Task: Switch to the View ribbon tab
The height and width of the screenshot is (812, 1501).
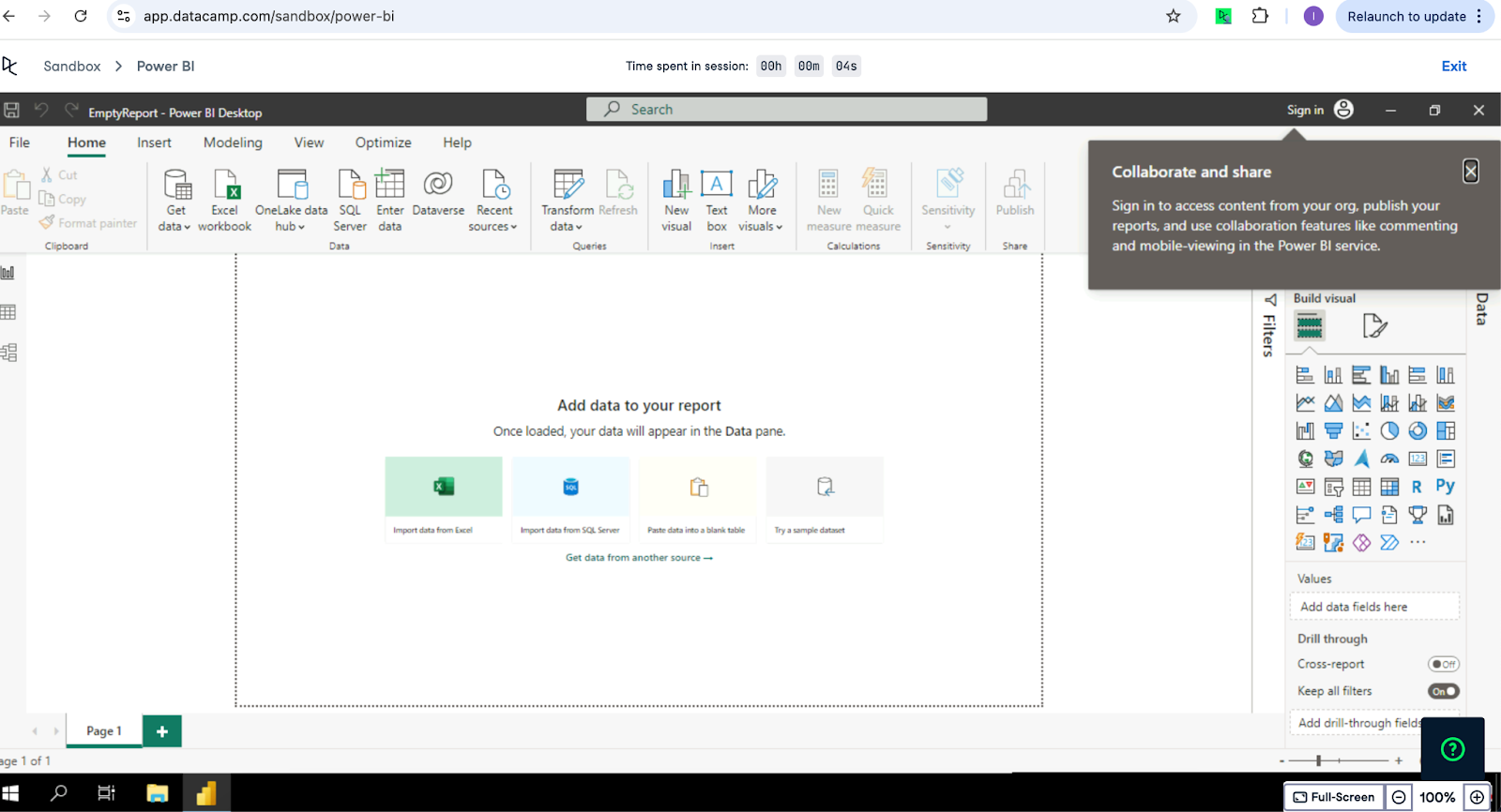Action: tap(309, 143)
